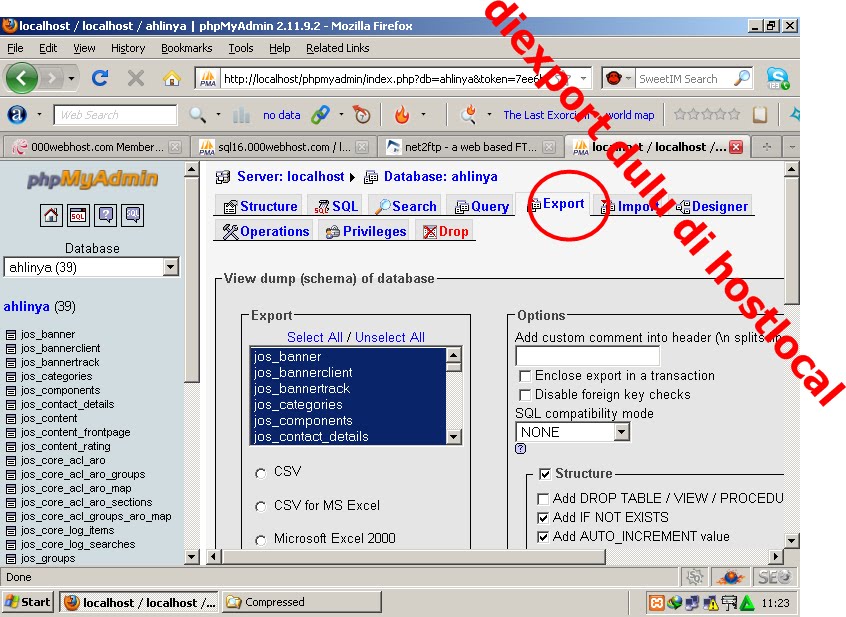
Task: Click the SEO add-on status bar icon
Action: [775, 577]
